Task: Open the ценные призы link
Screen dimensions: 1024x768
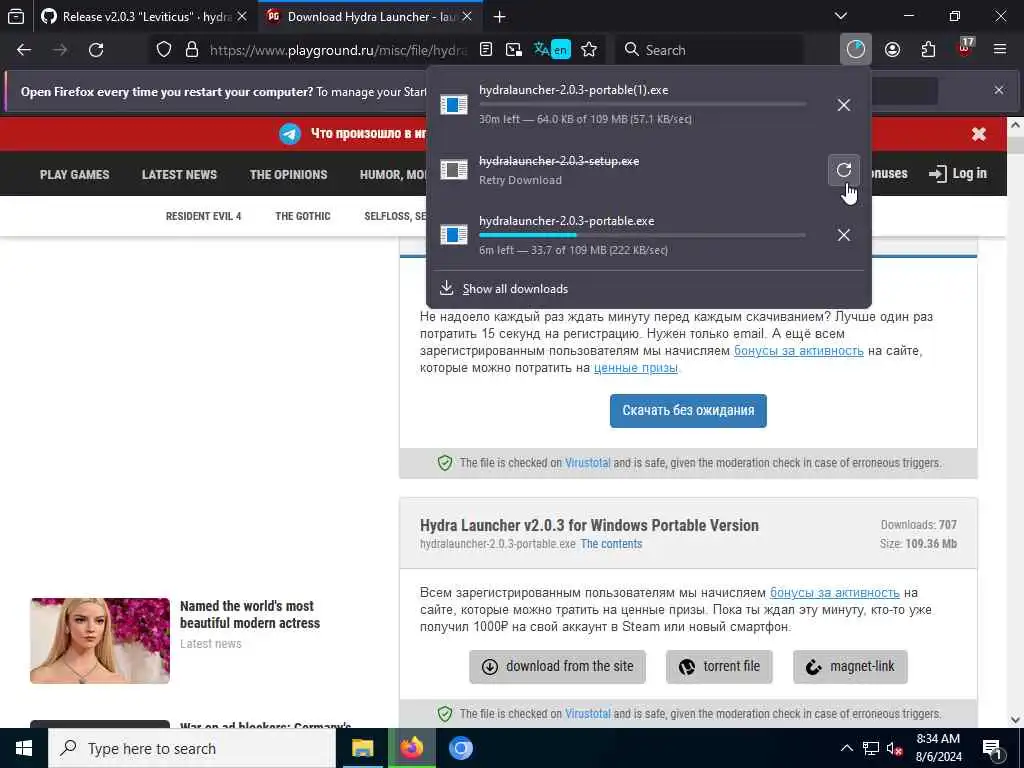Action: (x=635, y=368)
